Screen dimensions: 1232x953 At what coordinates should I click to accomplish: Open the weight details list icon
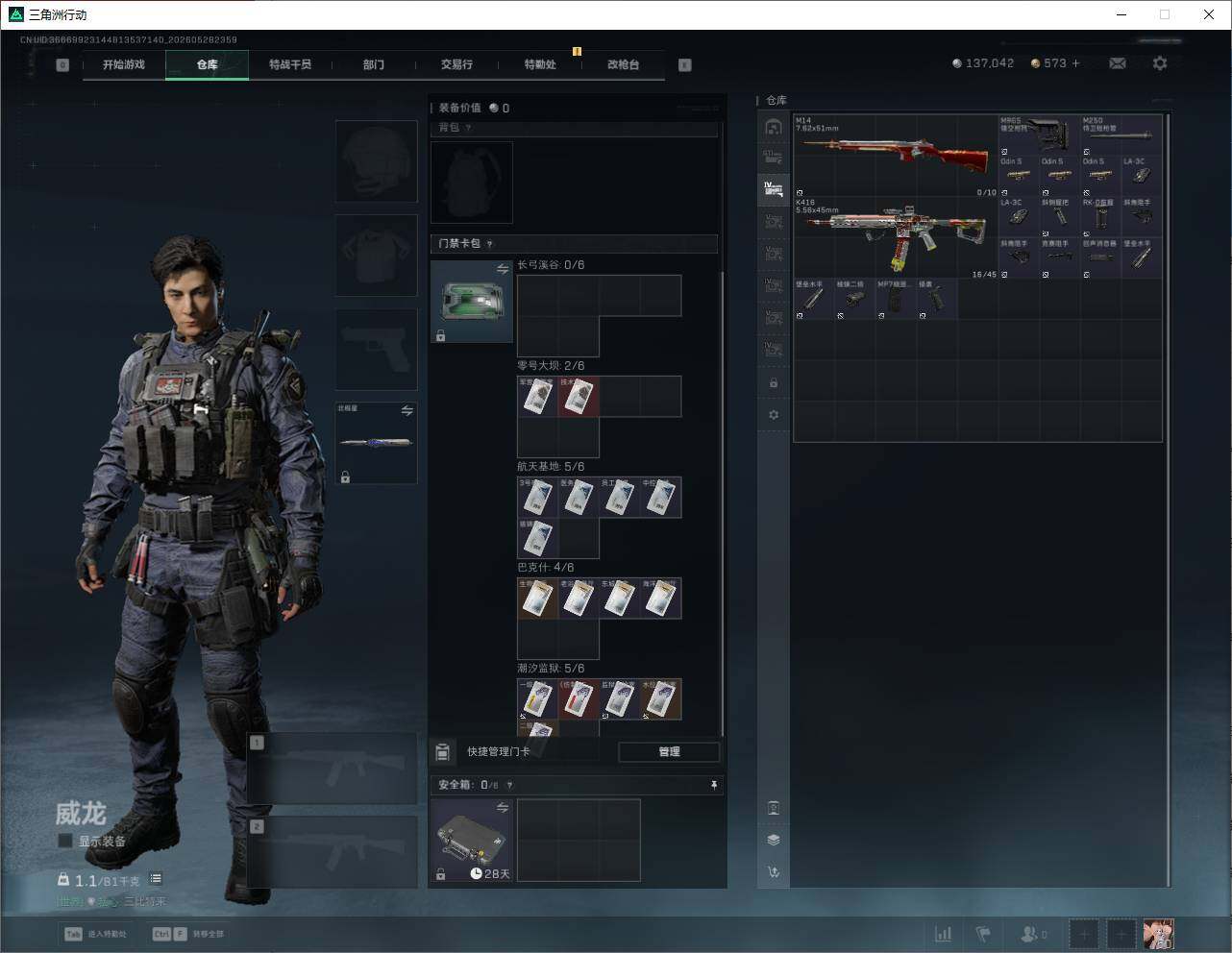point(156,879)
